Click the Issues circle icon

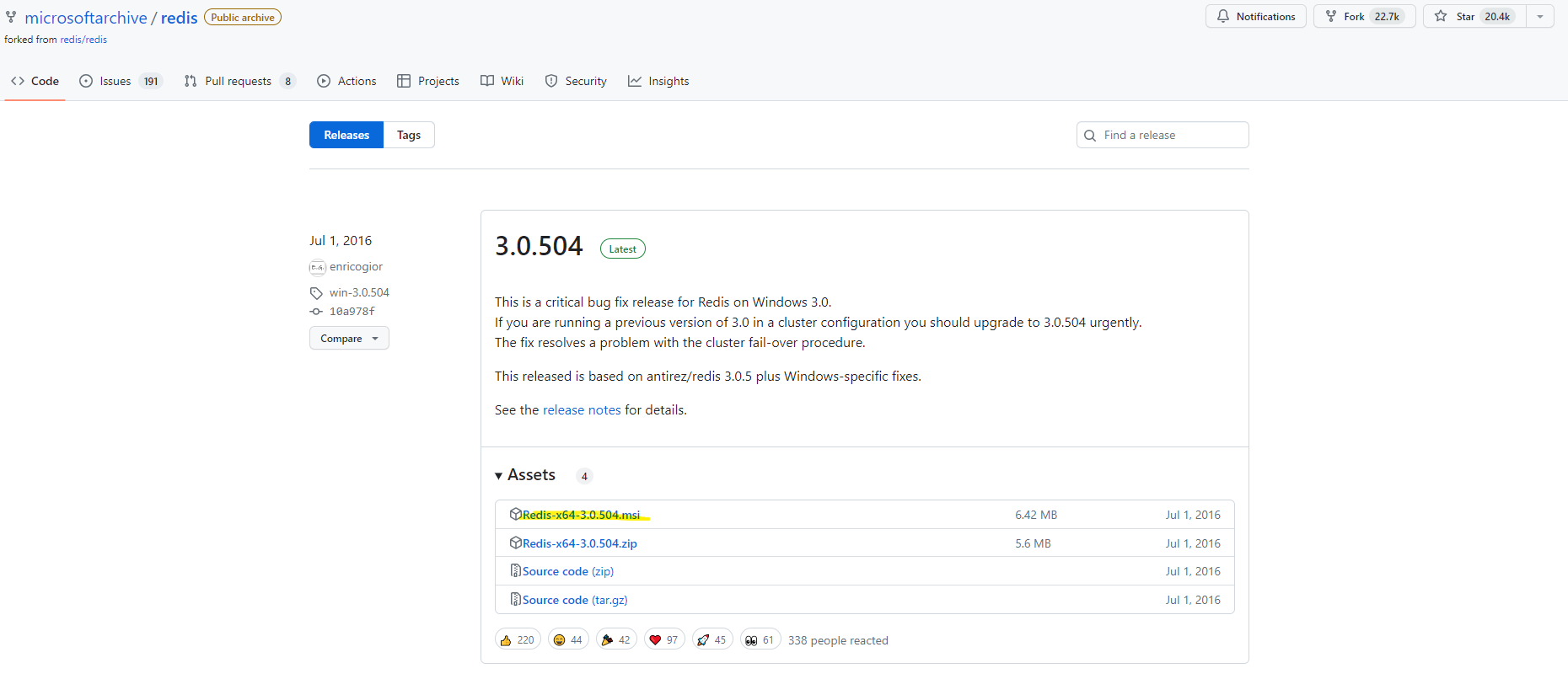point(86,81)
